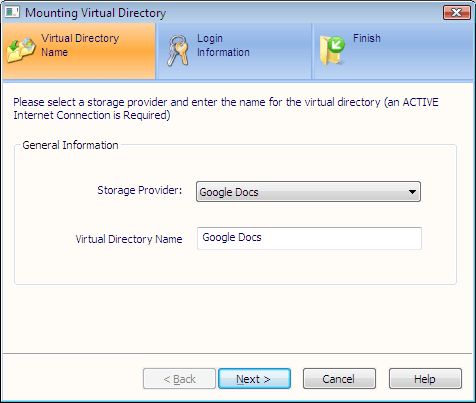476x403 pixels.
Task: Click the Mounting Virtual Directory window title
Action: coord(95,13)
